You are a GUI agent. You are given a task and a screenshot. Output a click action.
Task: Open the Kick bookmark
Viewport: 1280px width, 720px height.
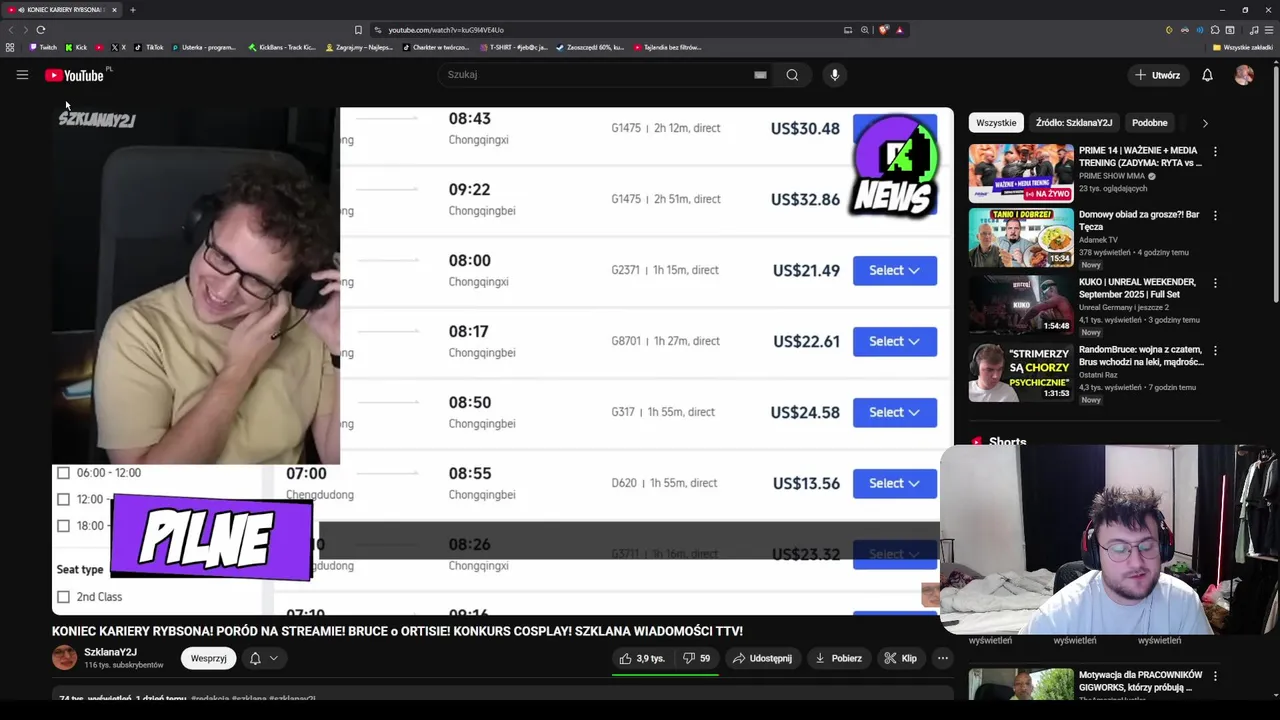(x=76, y=47)
